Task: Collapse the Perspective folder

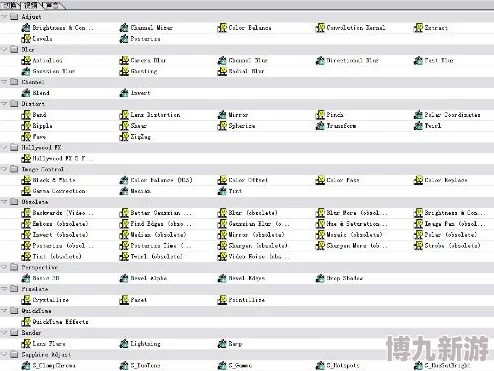Action: point(4,267)
